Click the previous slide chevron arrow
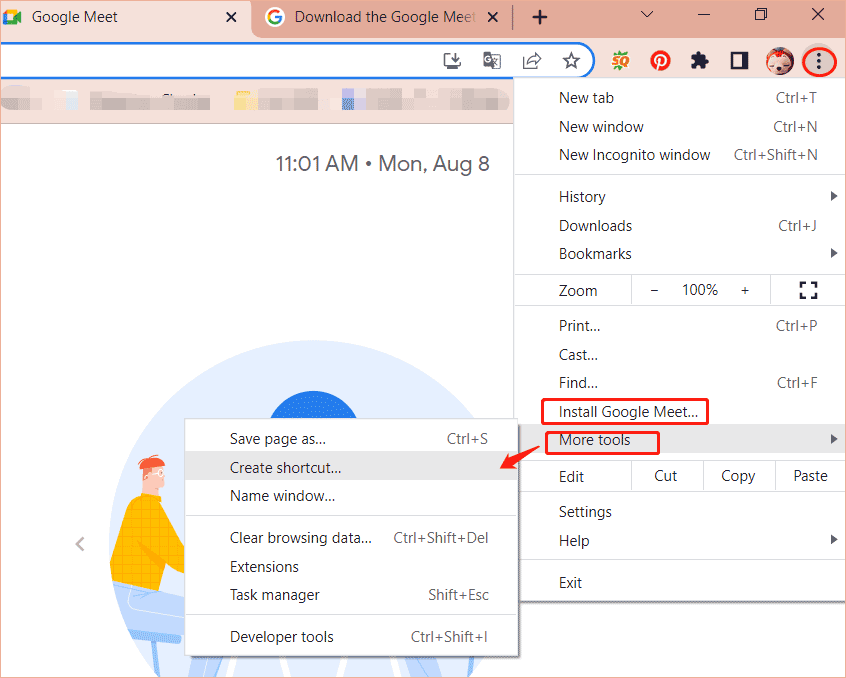846x678 pixels. [80, 544]
